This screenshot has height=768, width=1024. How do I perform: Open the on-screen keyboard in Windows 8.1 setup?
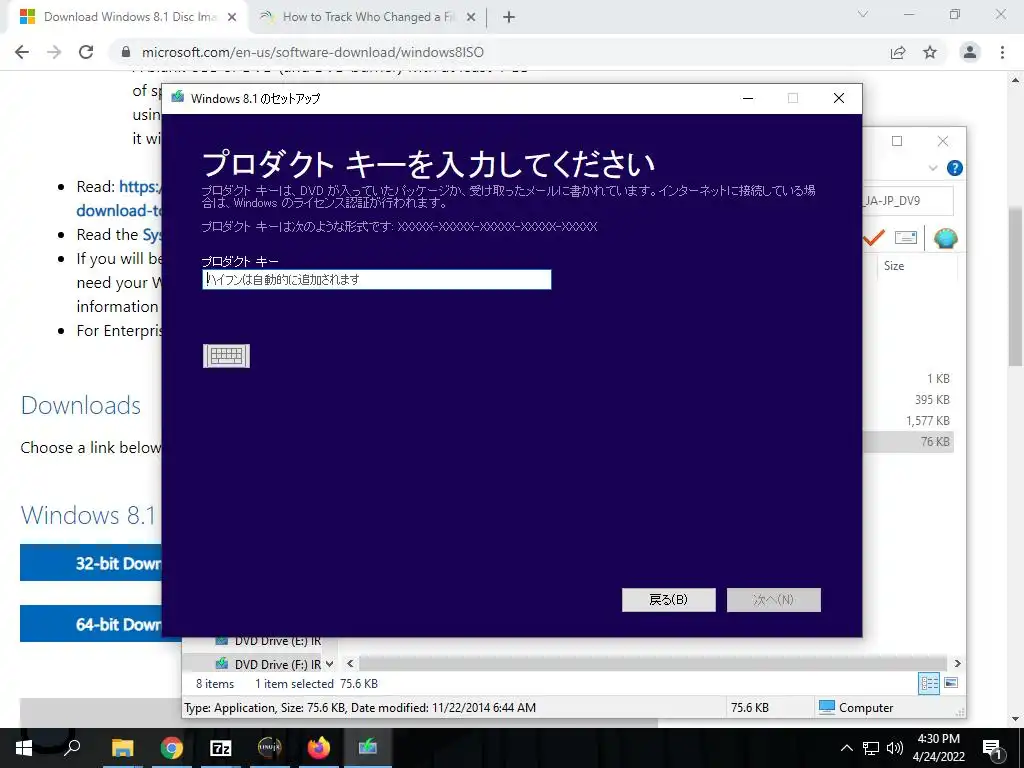(226, 356)
